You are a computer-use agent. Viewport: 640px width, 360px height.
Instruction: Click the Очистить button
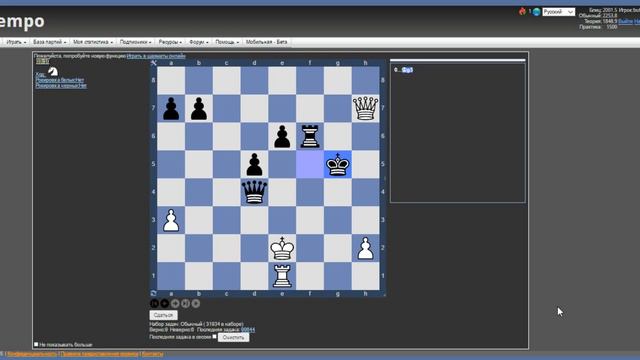point(233,338)
